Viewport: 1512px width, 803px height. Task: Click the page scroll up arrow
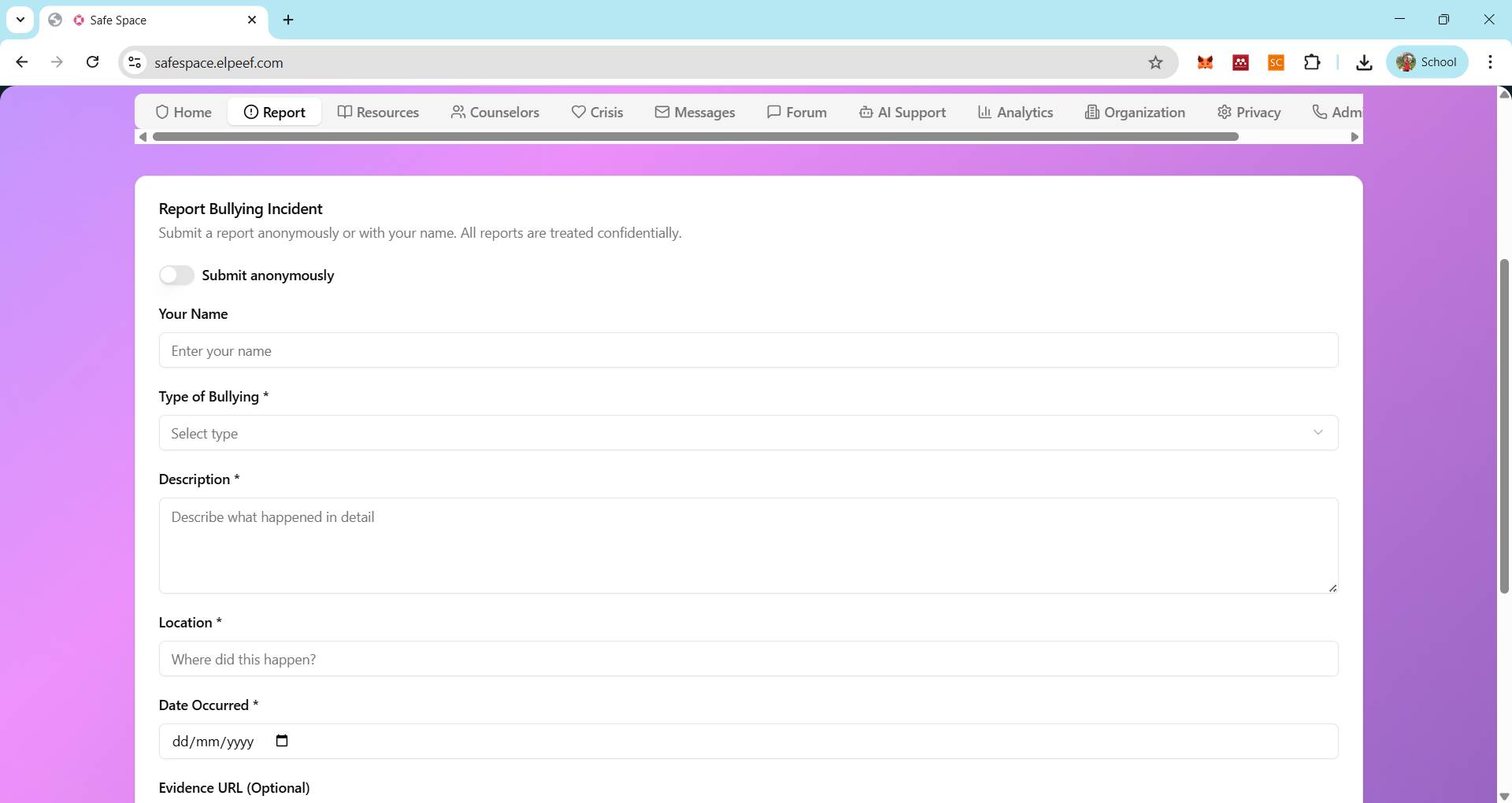pyautogui.click(x=1504, y=94)
